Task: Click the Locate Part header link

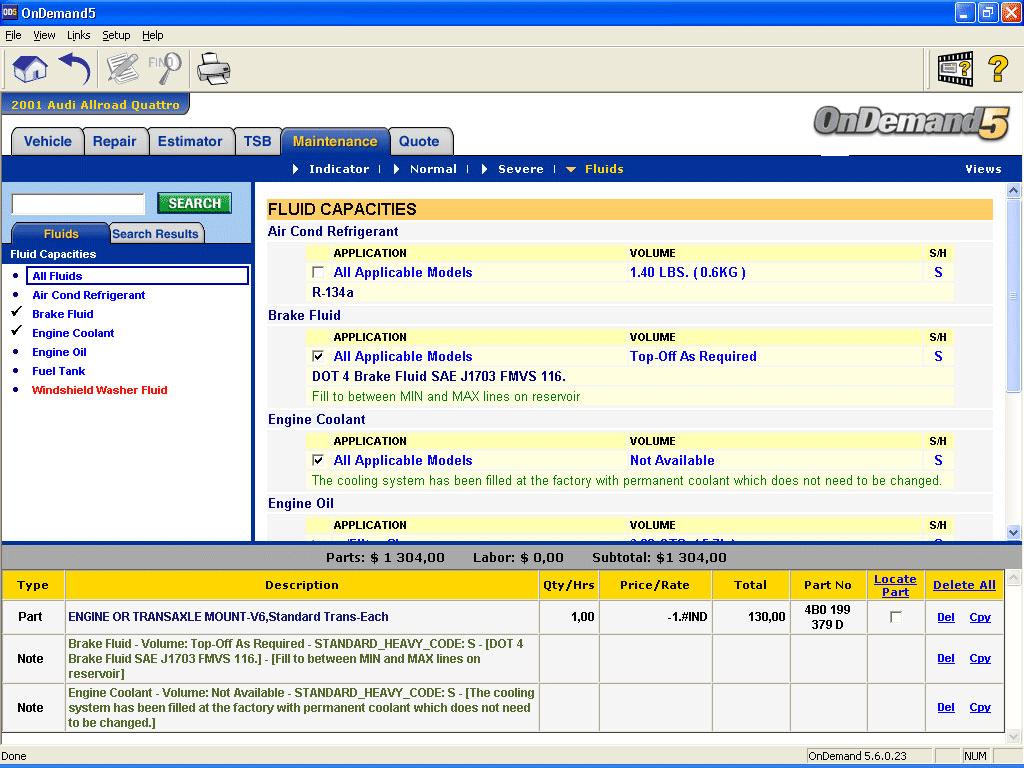Action: pos(895,585)
